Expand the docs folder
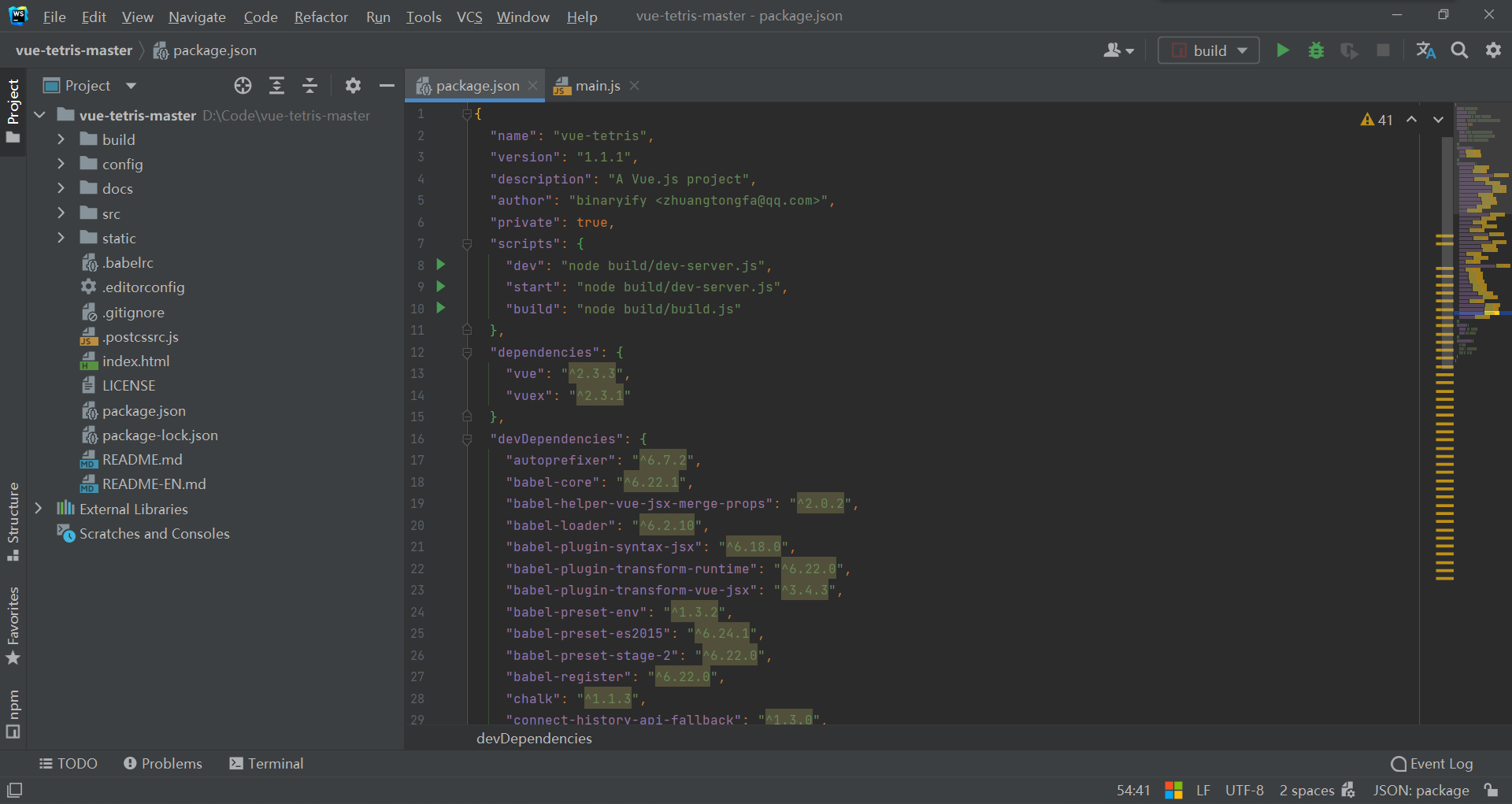The height and width of the screenshot is (804, 1512). [61, 188]
